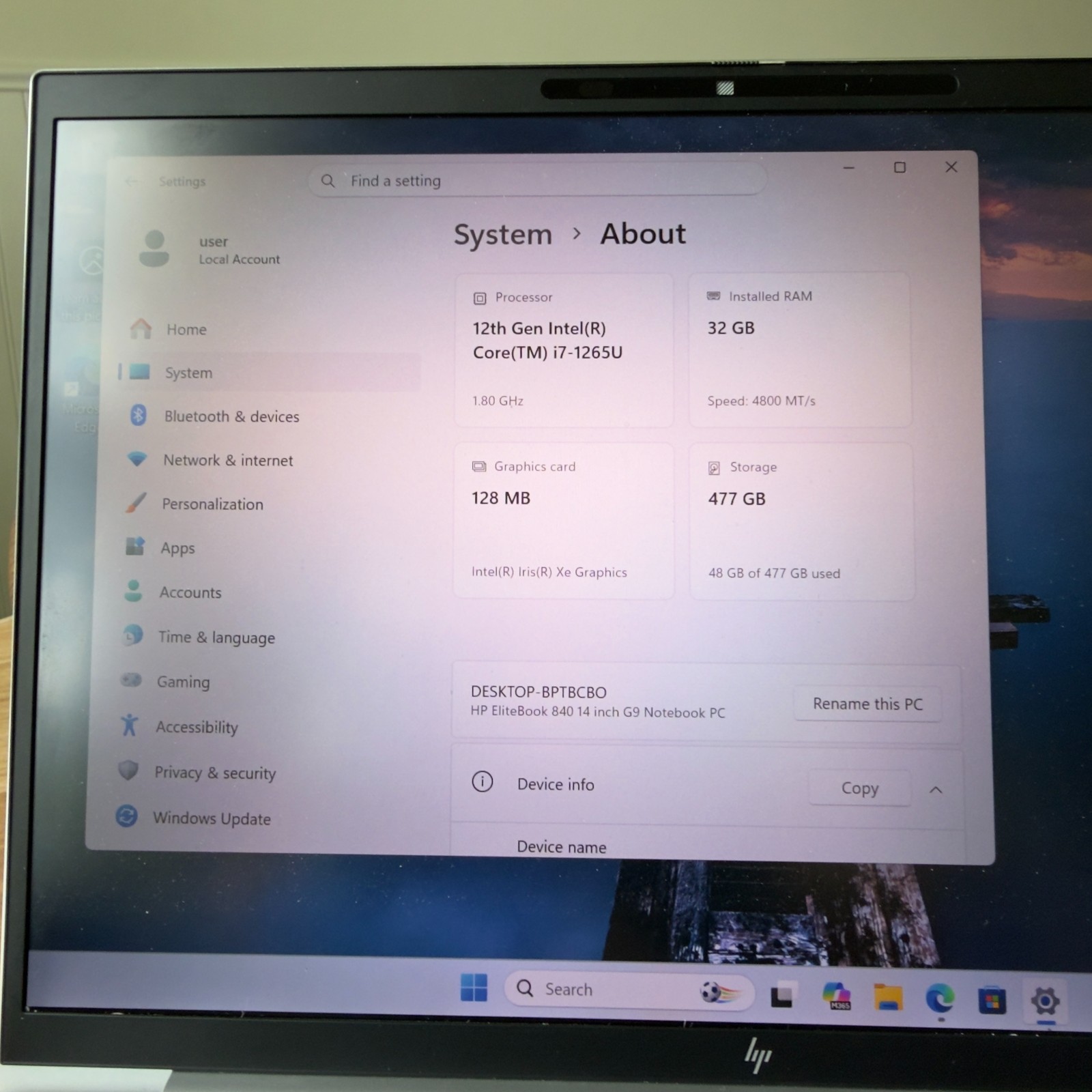This screenshot has width=1092, height=1092.
Task: Click the Privacy shield icon
Action: coord(128,771)
